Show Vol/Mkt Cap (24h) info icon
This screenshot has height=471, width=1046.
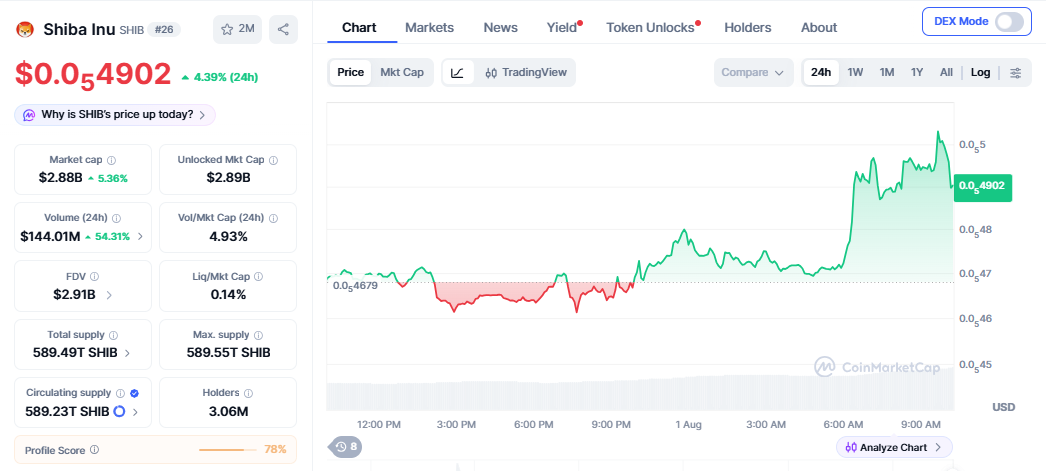pyautogui.click(x=273, y=218)
